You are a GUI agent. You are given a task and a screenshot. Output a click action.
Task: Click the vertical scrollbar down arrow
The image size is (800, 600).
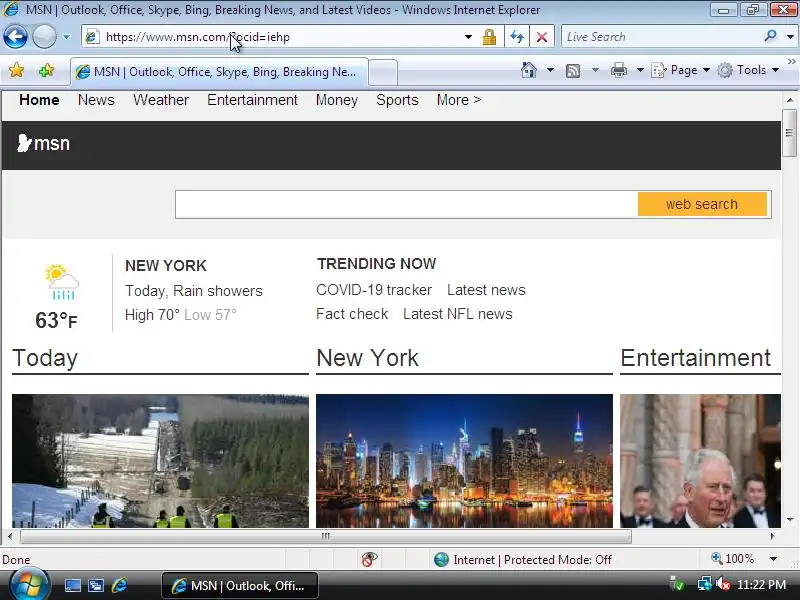790,520
